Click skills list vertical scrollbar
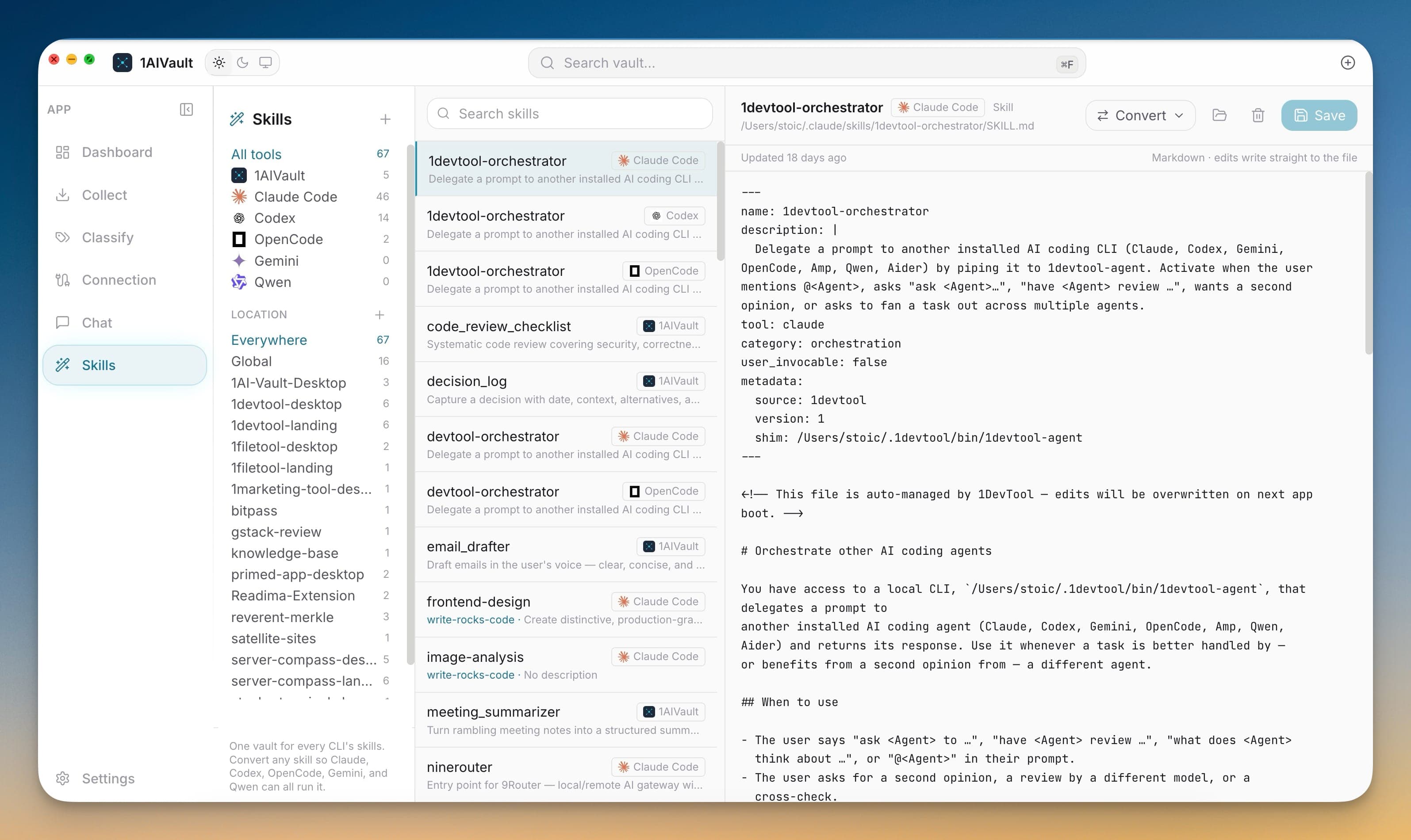The width and height of the screenshot is (1411, 840). point(720,201)
